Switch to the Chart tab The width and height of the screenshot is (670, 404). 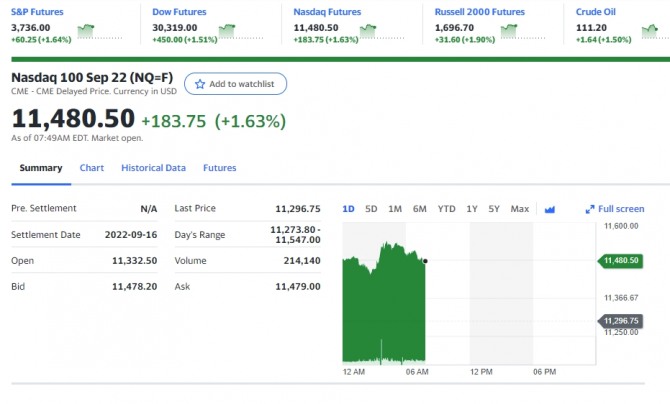pyautogui.click(x=92, y=168)
